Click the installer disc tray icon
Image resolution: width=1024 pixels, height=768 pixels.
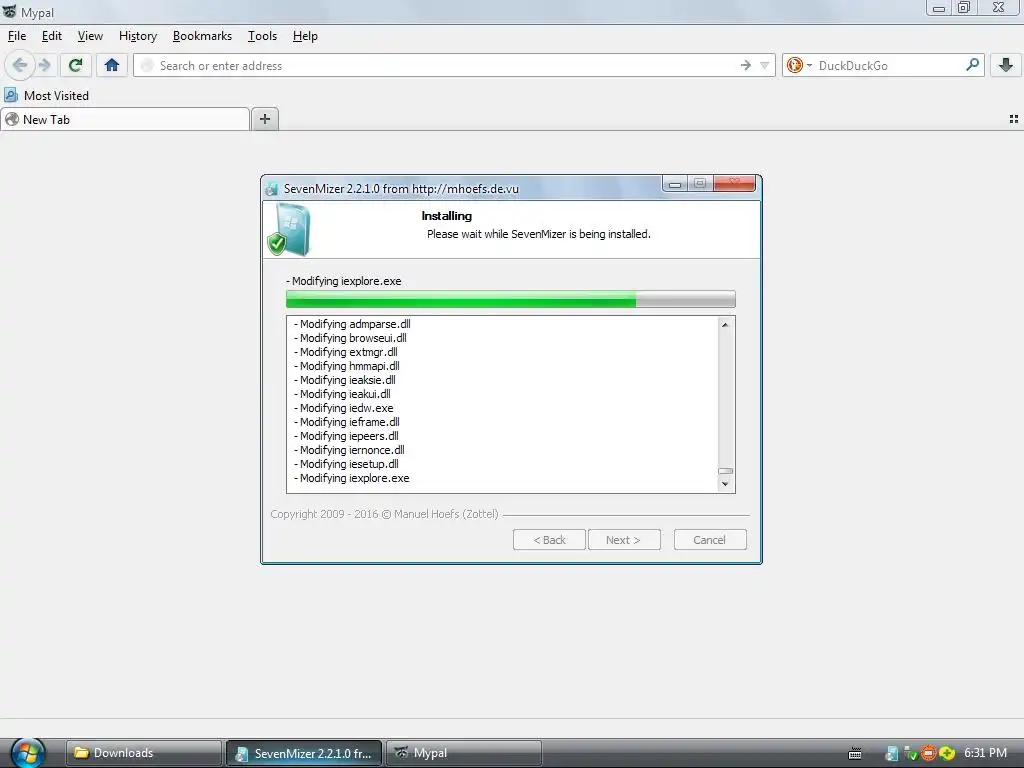891,754
